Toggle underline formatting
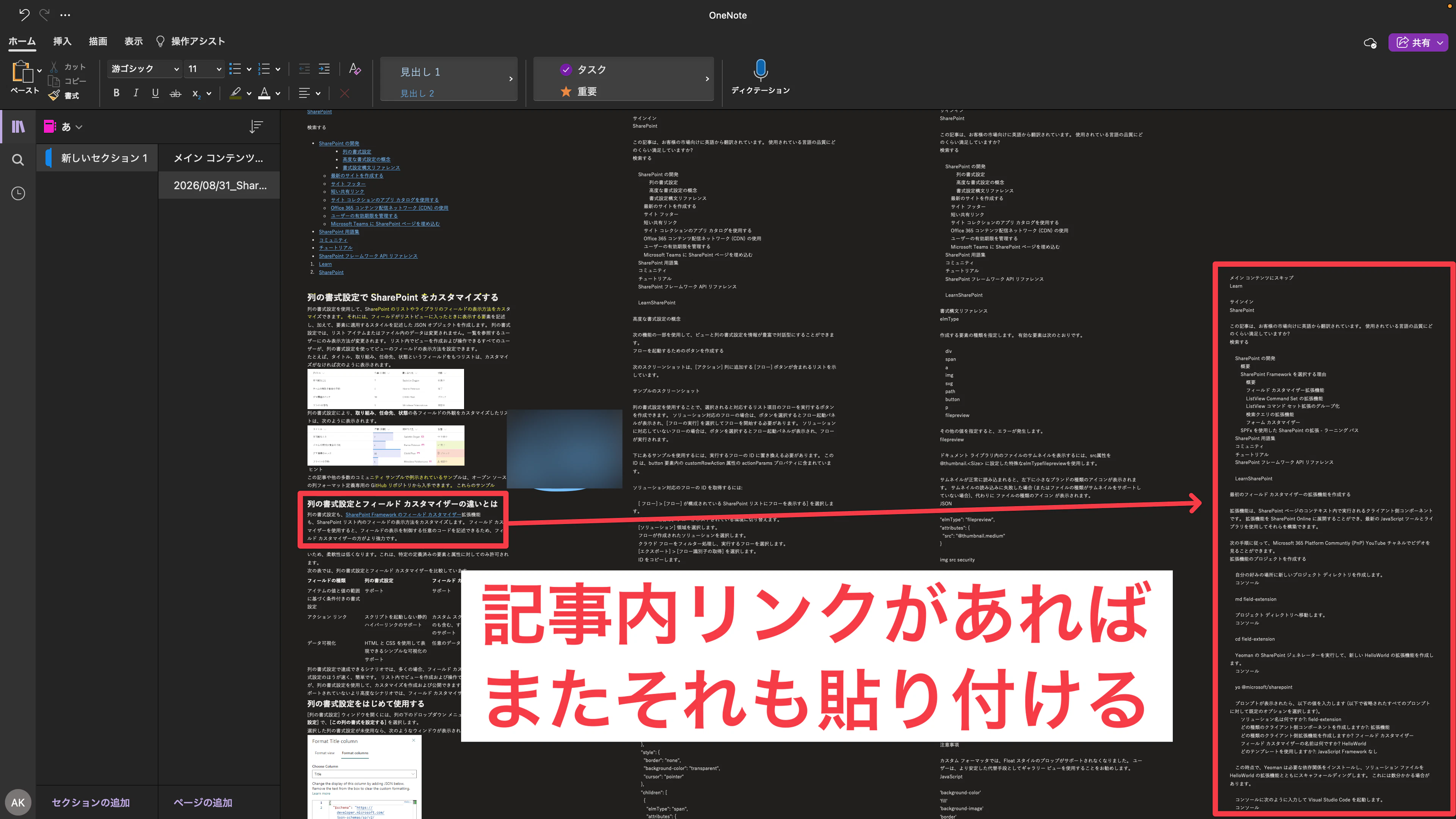1456x819 pixels. click(x=155, y=93)
